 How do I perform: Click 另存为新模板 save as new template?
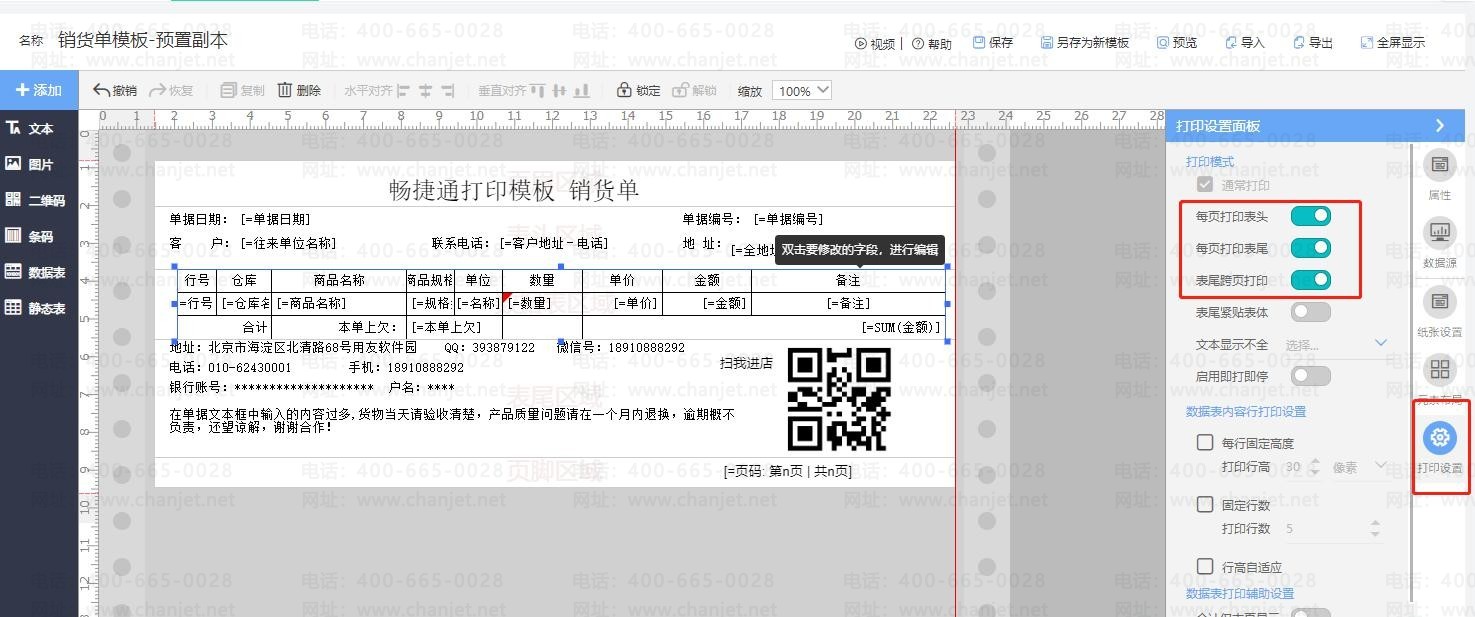(x=1085, y=43)
